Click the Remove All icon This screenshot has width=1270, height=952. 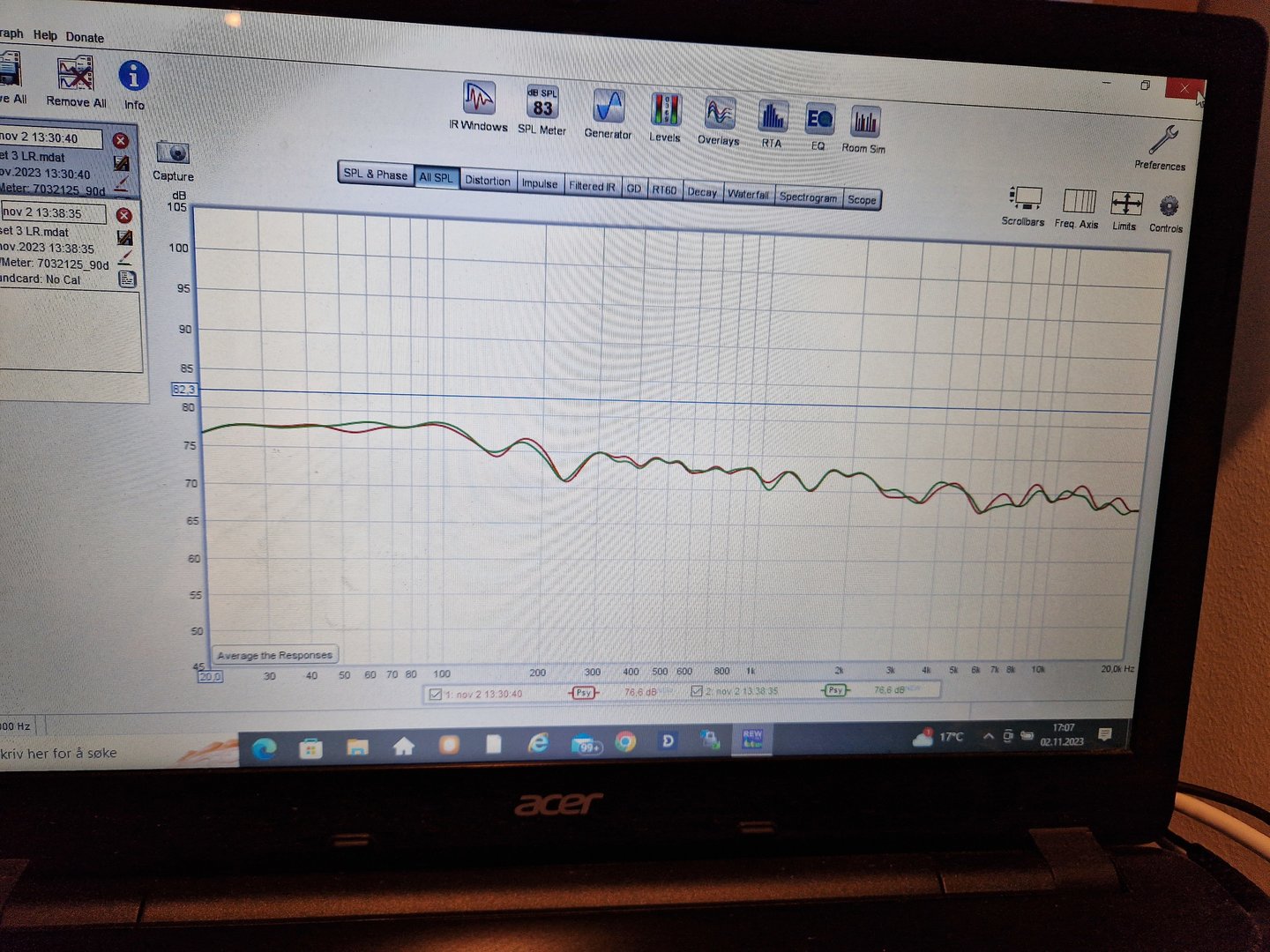(76, 82)
